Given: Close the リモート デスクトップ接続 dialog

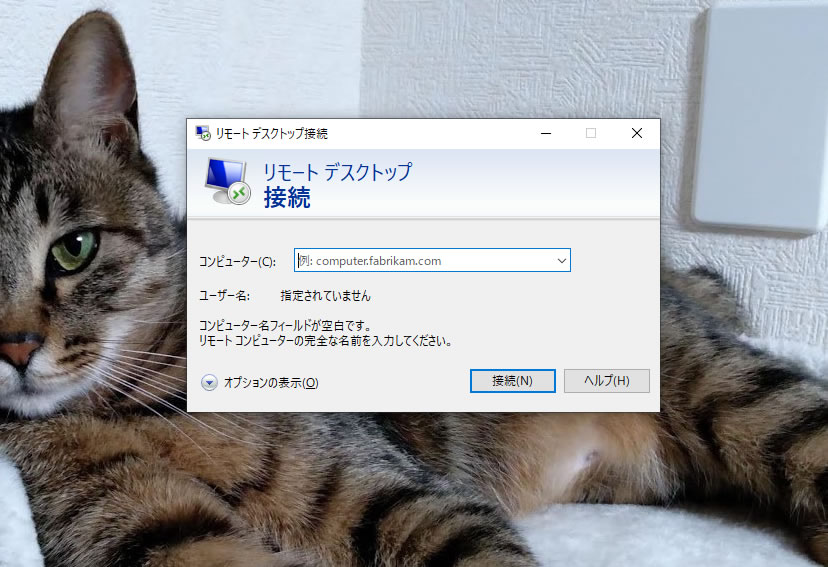Looking at the screenshot, I should coord(637,133).
